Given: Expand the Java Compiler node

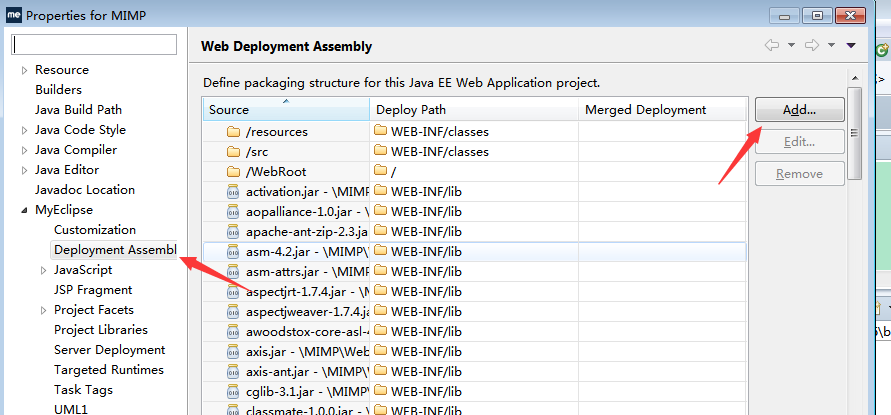Looking at the screenshot, I should pos(24,150).
